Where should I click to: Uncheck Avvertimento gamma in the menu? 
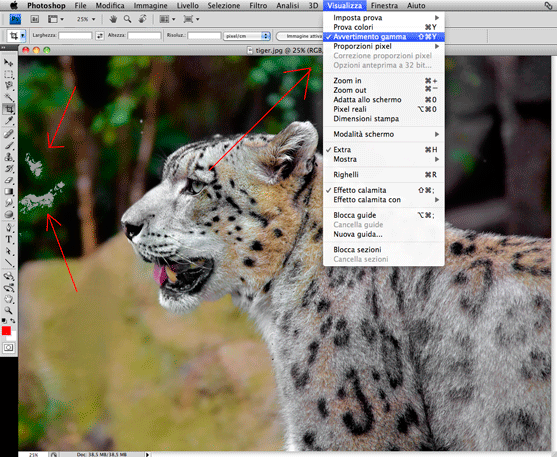(384, 37)
